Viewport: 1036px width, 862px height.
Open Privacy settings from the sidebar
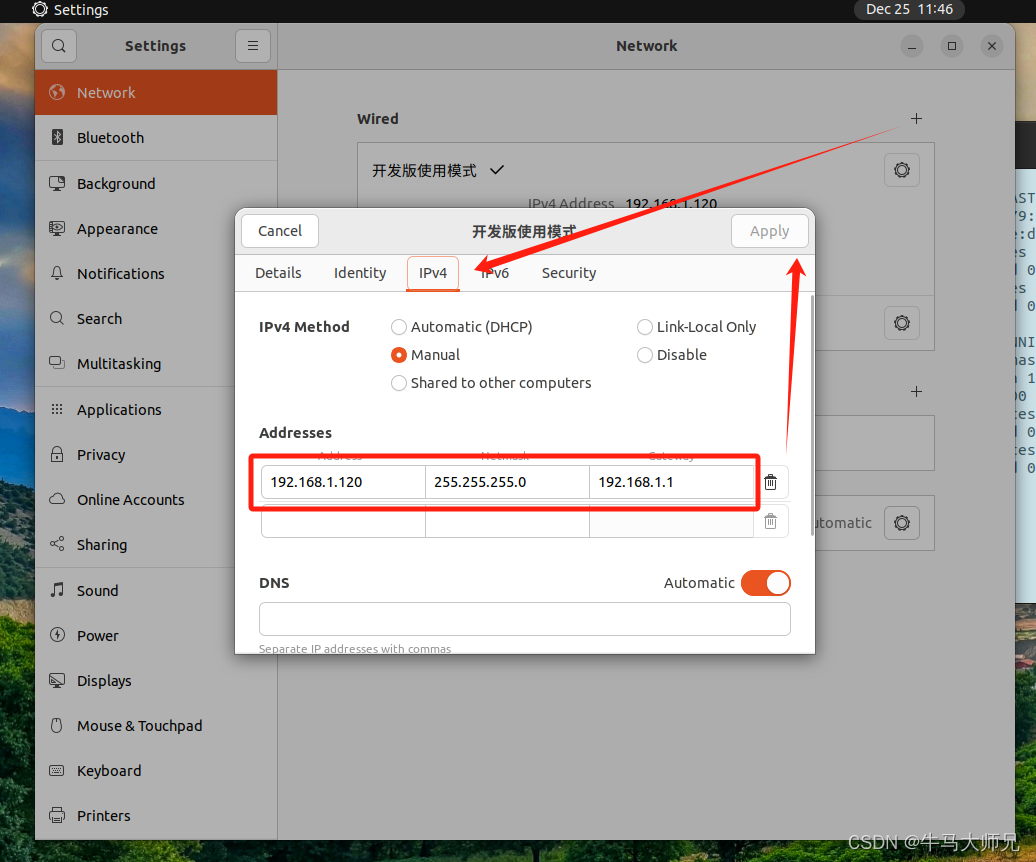[x=100, y=454]
